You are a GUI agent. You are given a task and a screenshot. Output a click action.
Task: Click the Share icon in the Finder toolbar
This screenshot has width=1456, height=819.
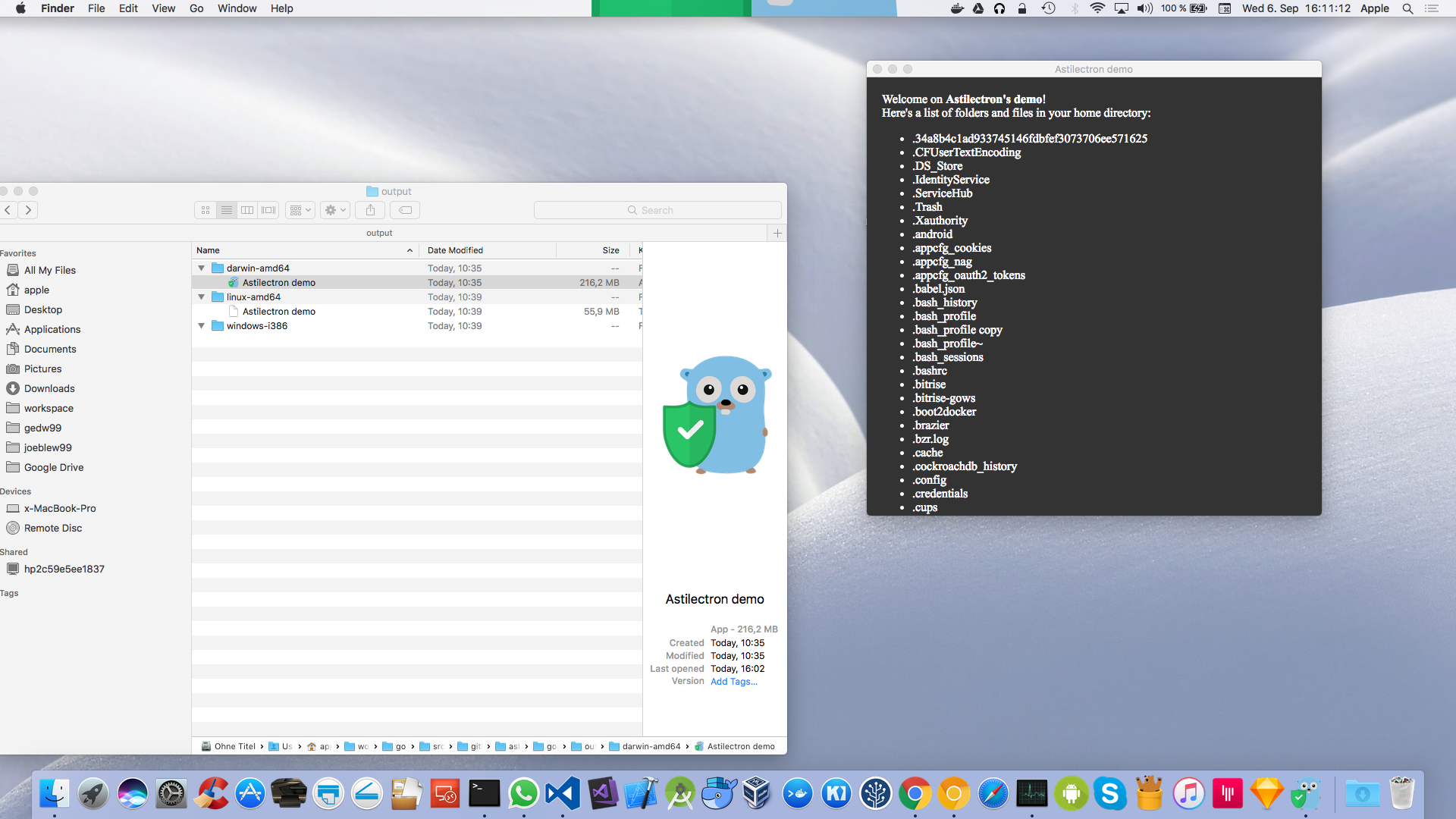point(369,210)
